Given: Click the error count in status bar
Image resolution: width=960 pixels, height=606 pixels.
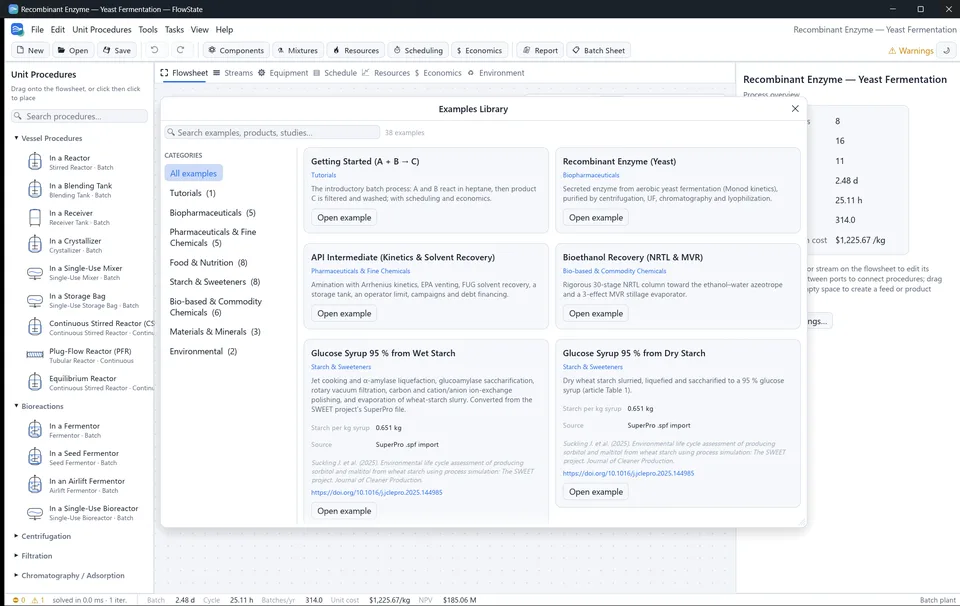Looking at the screenshot, I should (x=20, y=600).
